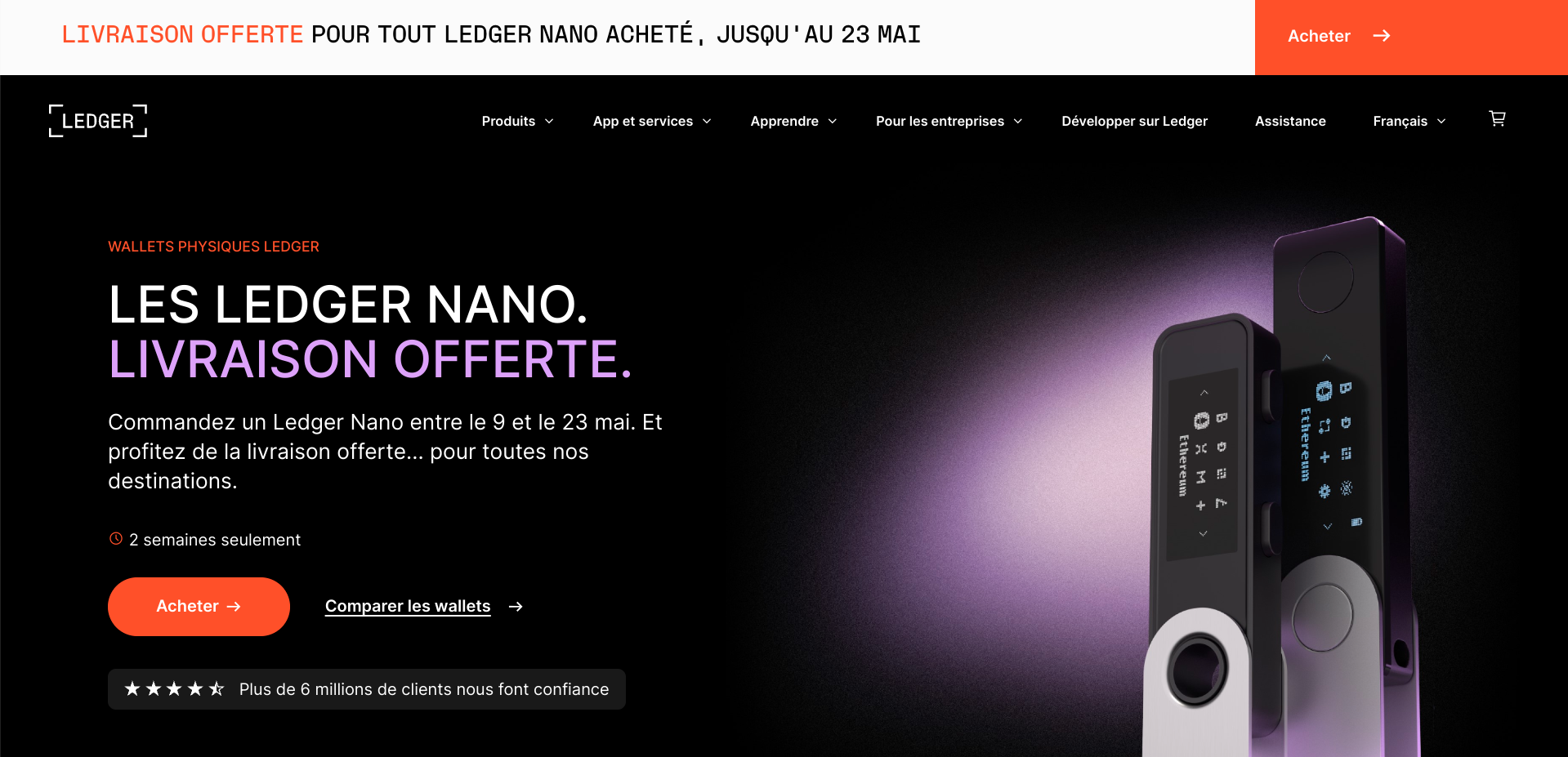This screenshot has width=1568, height=757.
Task: Expand the Produits dropdown menu
Action: point(517,121)
